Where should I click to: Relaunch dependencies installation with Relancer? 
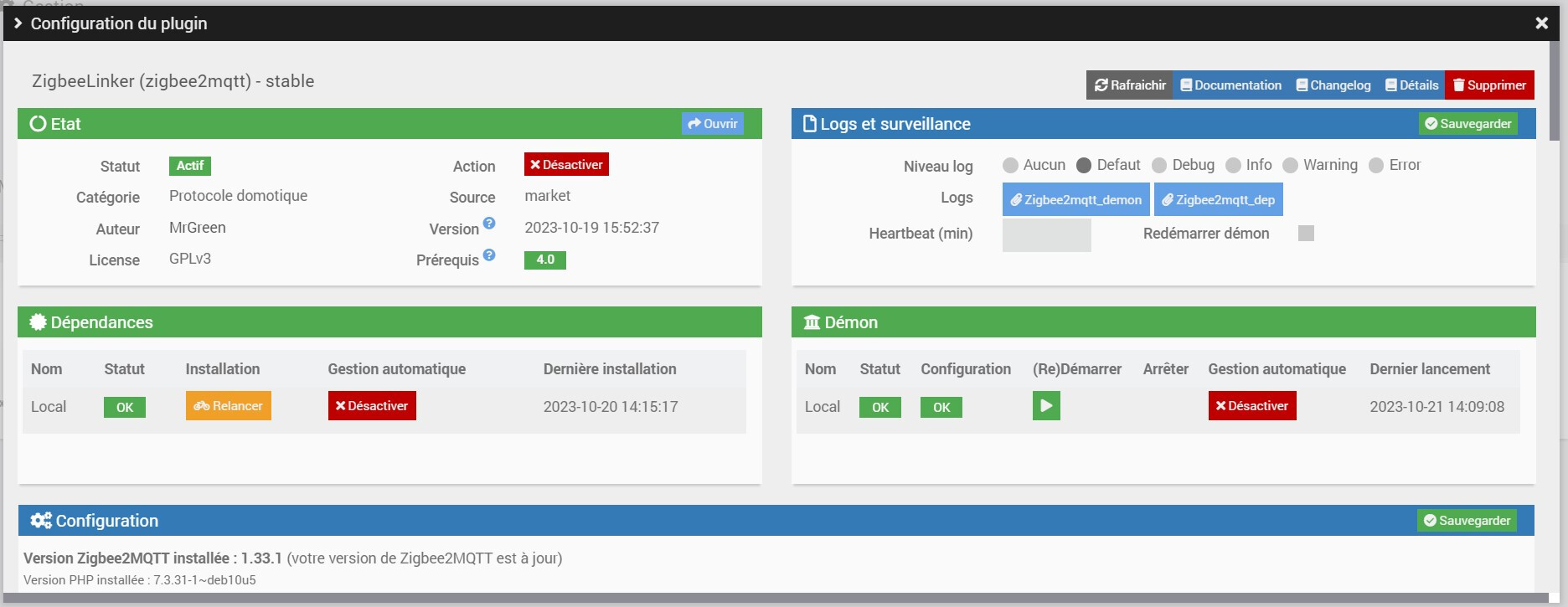229,406
